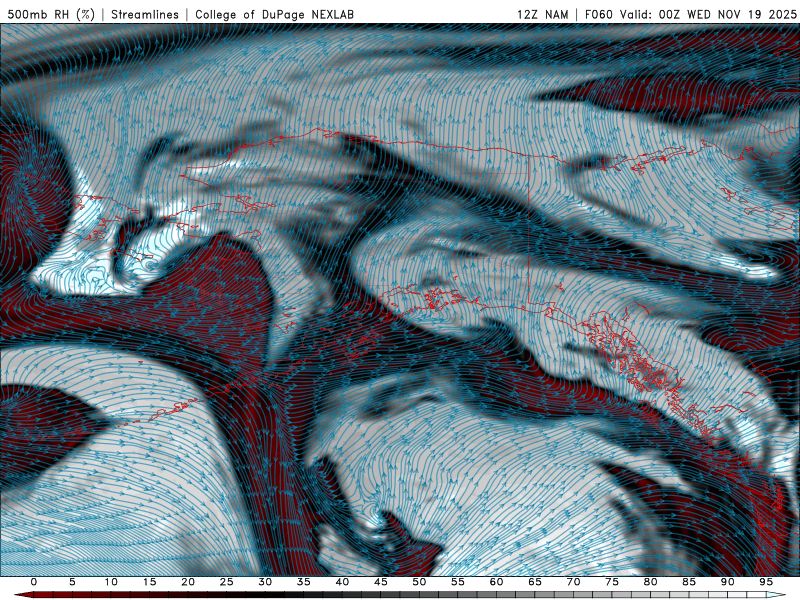Click the "35" value on color scale
Screen dimensions: 800x600
pyautogui.click(x=304, y=582)
